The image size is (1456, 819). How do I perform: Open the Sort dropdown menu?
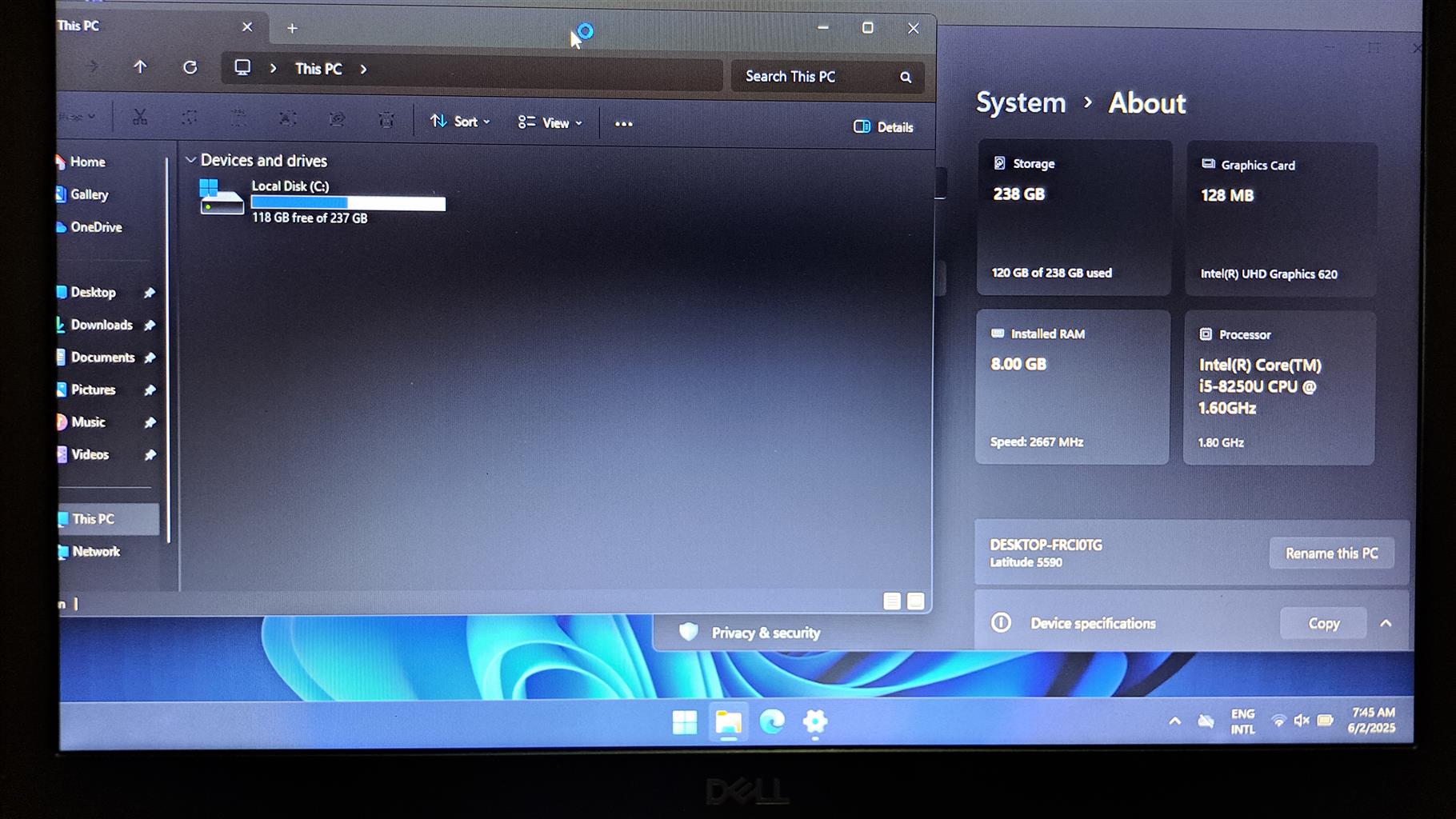click(x=460, y=122)
